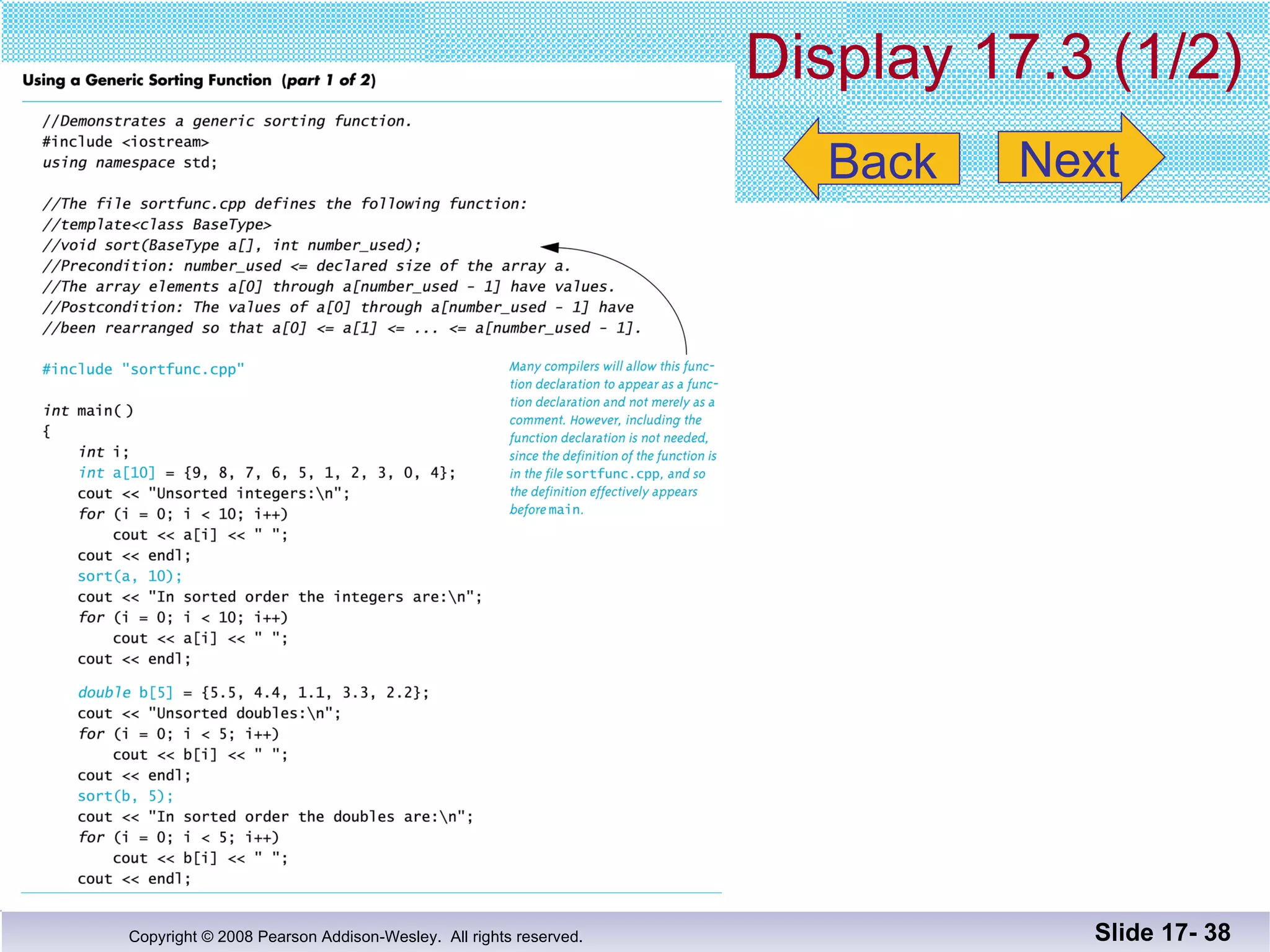The image size is (1270, 952).
Task: Click the blue italic annotation about compilers
Action: click(612, 438)
